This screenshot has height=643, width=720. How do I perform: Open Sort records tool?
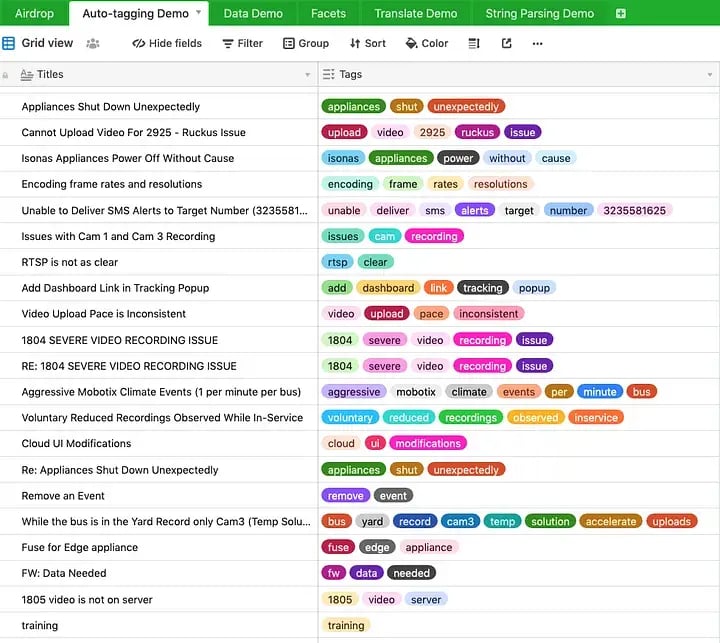pos(367,44)
